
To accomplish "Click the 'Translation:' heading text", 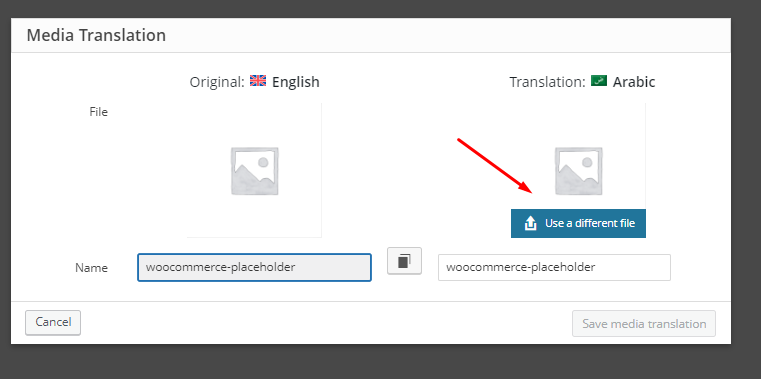I will click(x=547, y=82).
